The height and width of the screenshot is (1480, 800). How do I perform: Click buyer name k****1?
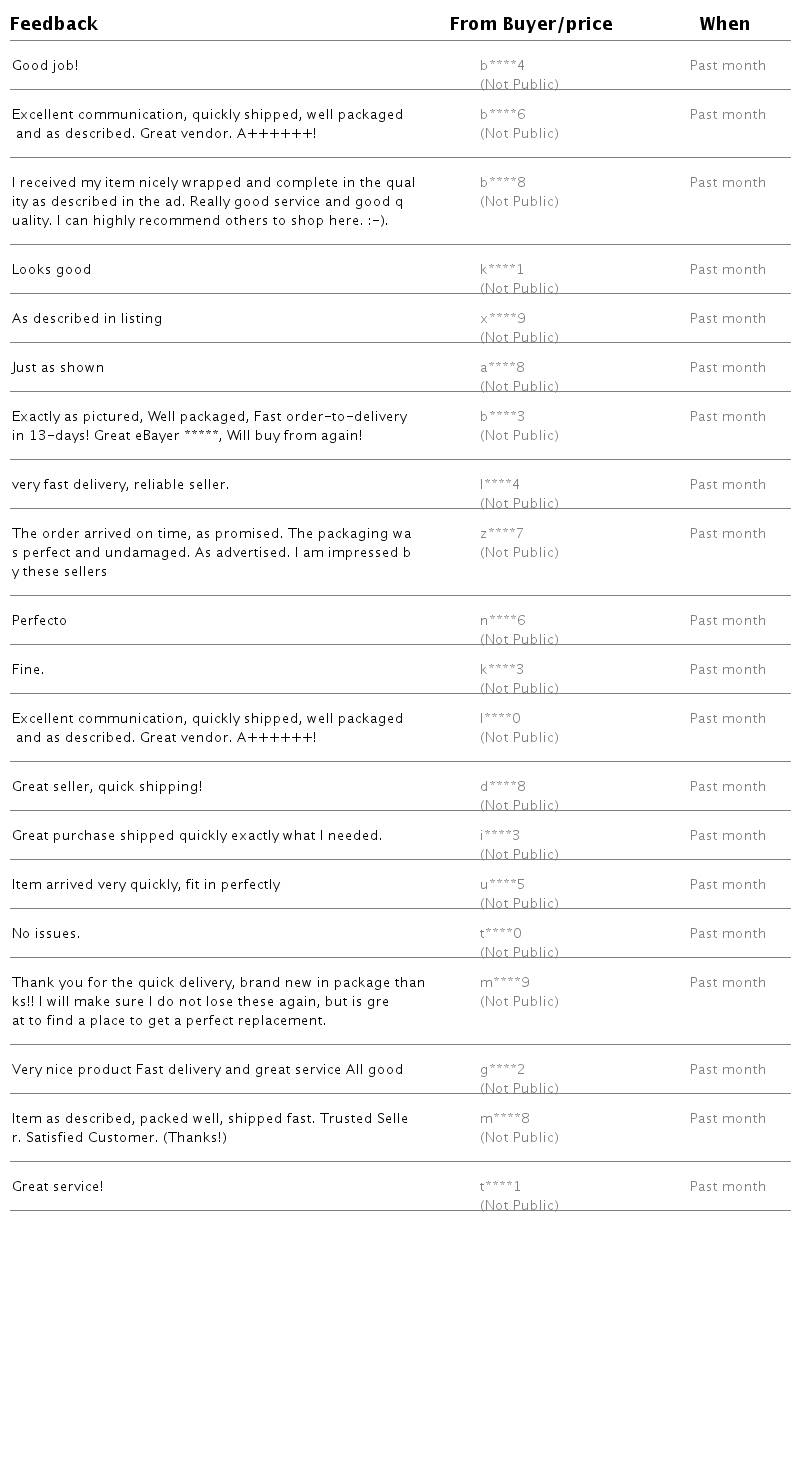coord(502,270)
